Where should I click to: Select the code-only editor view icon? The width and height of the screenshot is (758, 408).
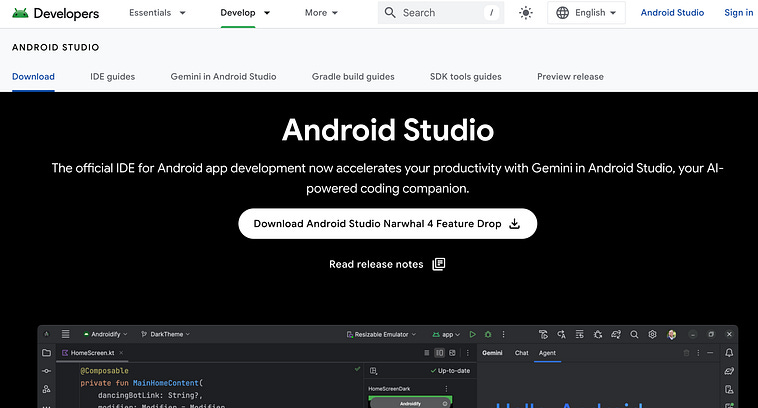[x=426, y=353]
